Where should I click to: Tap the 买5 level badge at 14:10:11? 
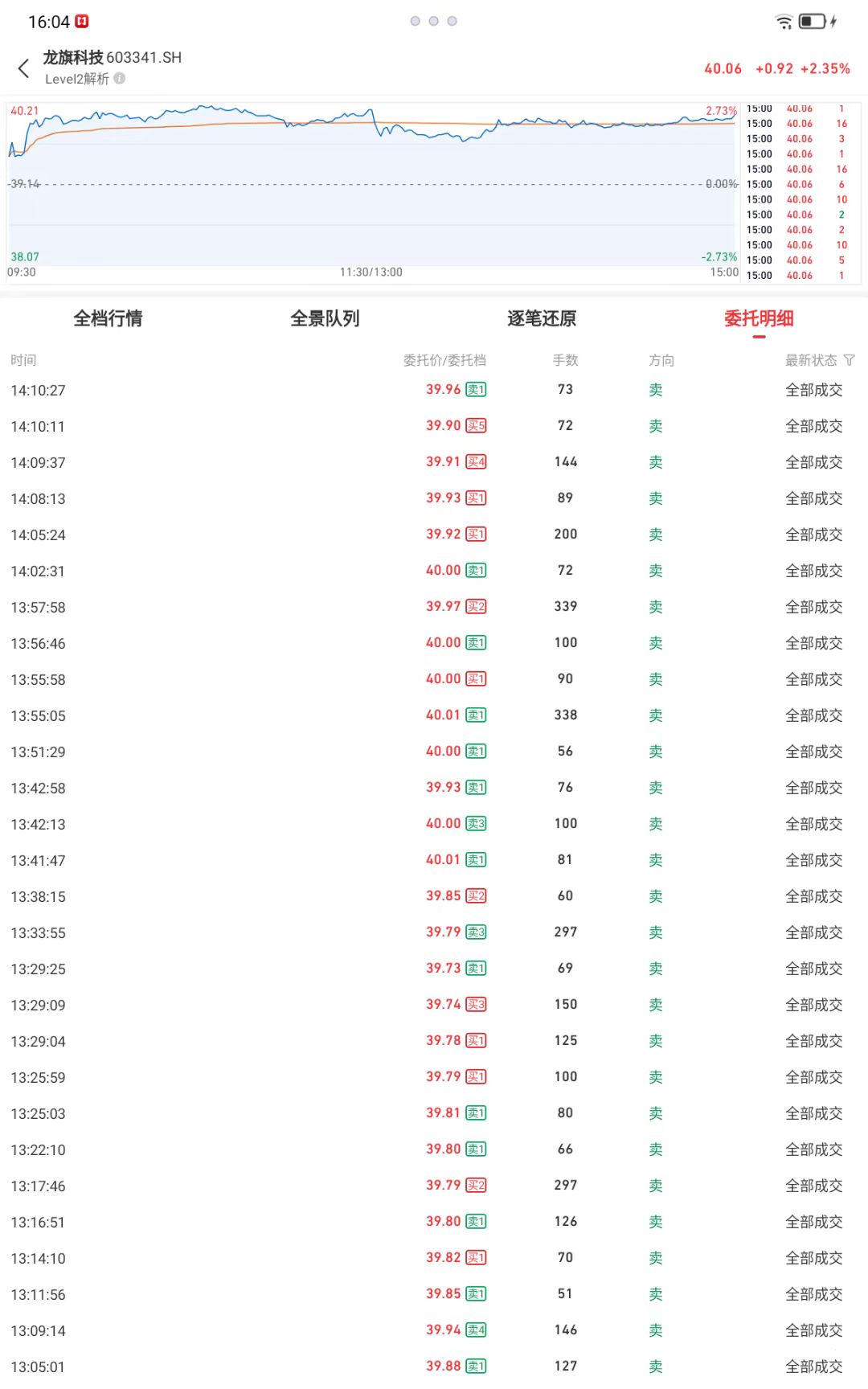476,426
